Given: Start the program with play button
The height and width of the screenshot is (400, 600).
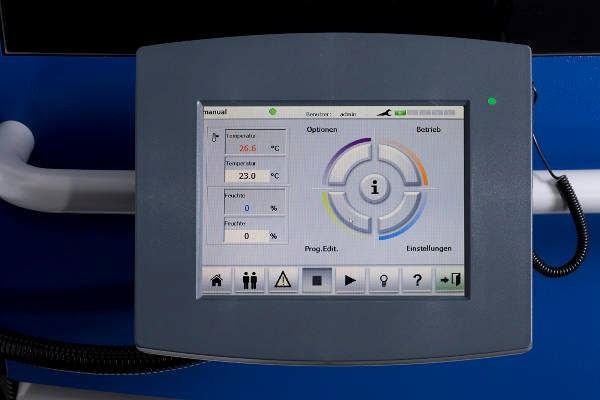Looking at the screenshot, I should 350,281.
